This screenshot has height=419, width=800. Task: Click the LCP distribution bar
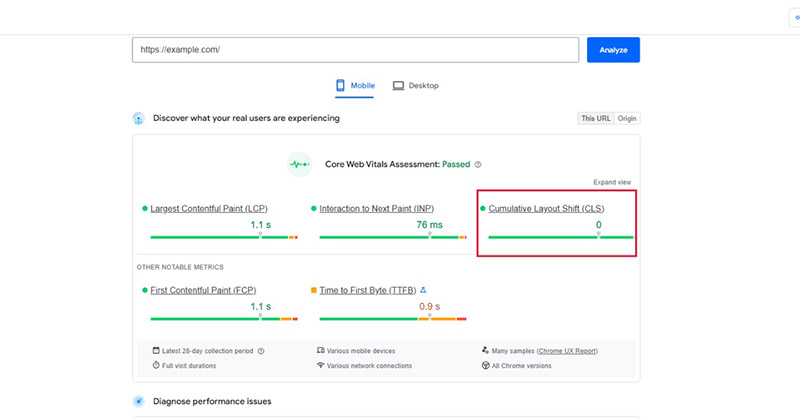point(224,237)
